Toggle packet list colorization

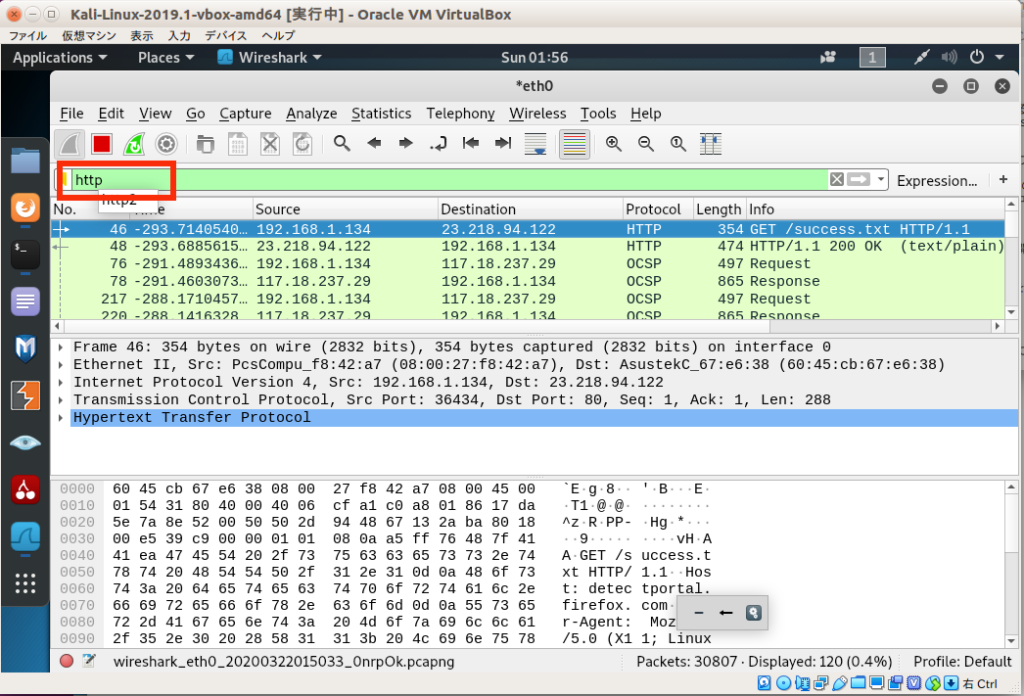point(573,144)
